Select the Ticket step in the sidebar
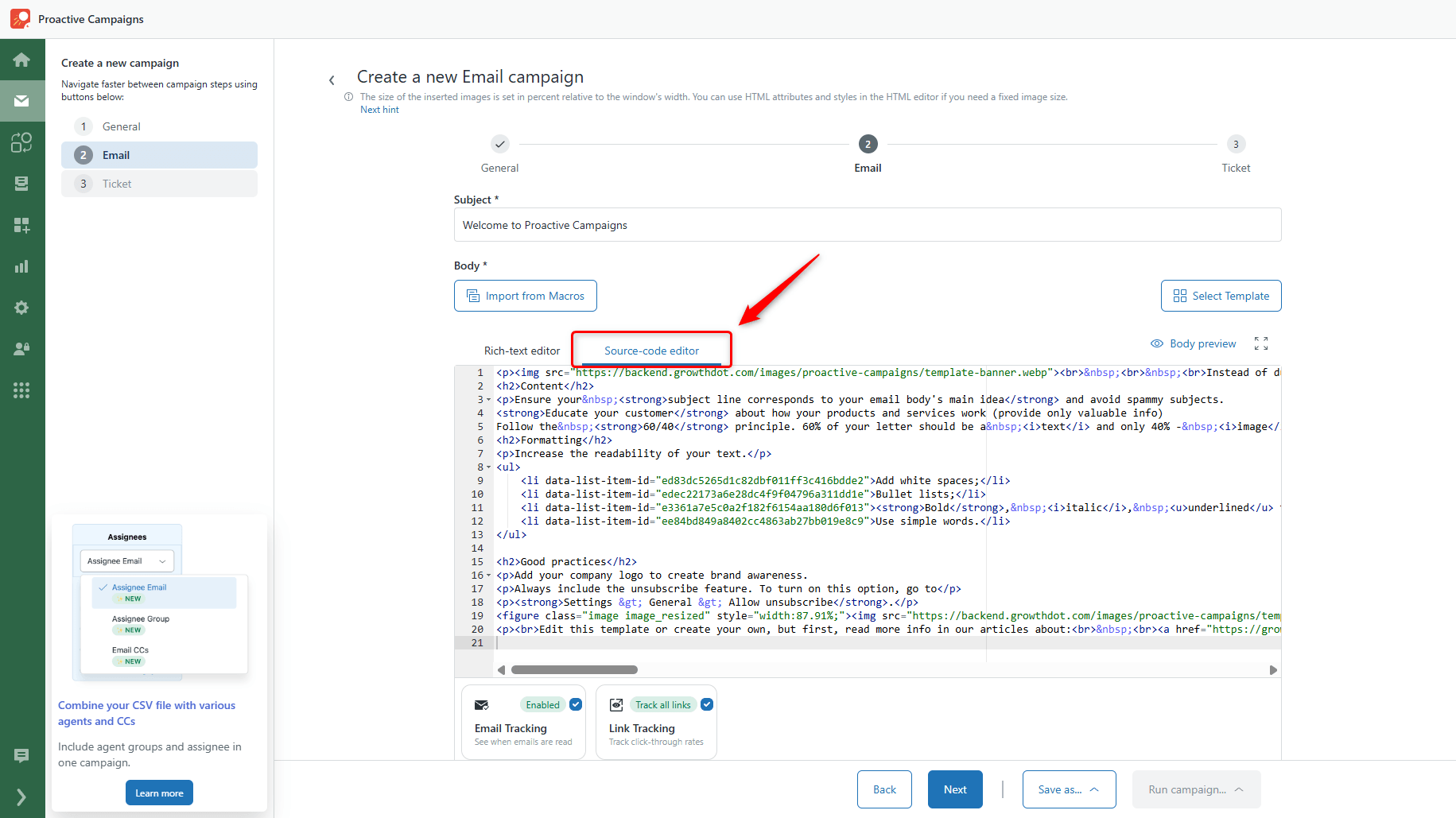 click(x=159, y=184)
